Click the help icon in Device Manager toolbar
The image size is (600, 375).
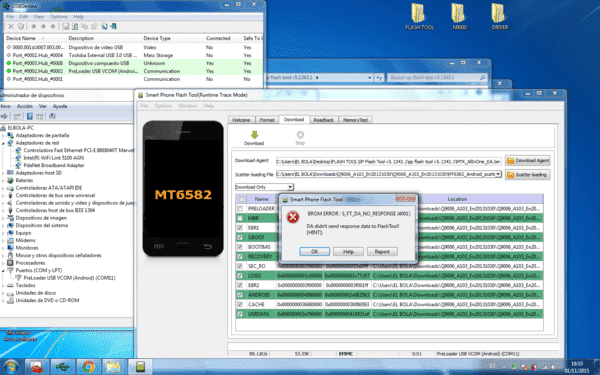[x=29, y=116]
